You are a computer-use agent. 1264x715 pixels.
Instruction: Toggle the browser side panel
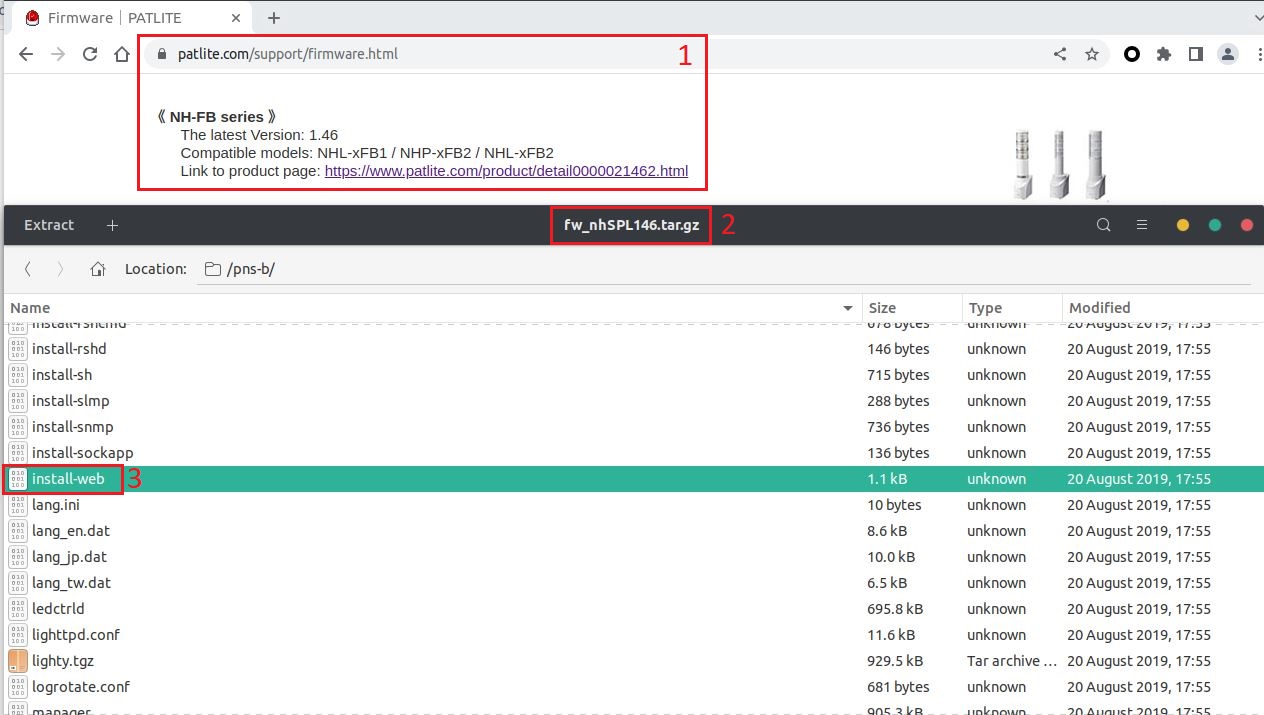1196,55
